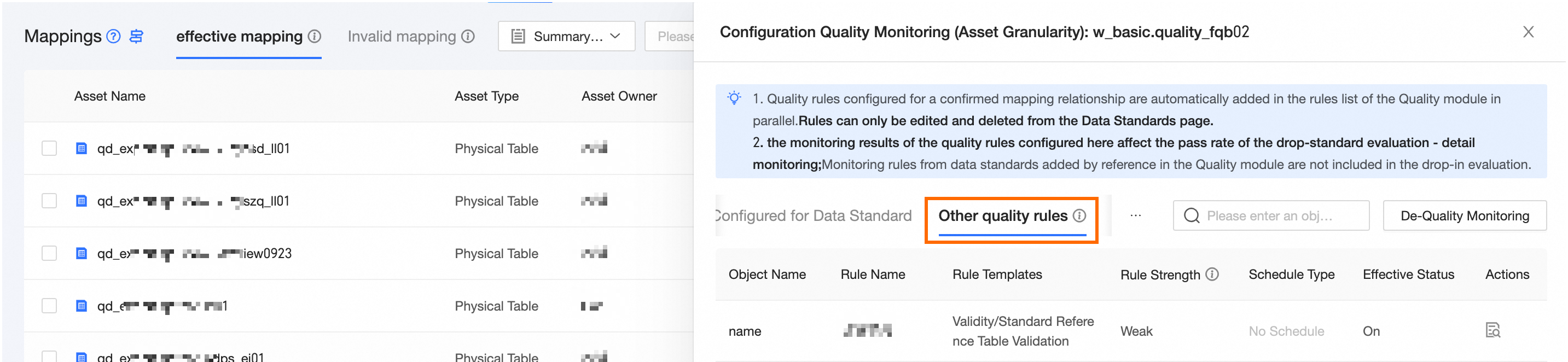Click the lightbulb tip icon in notice
The width and height of the screenshot is (1568, 362).
(734, 98)
